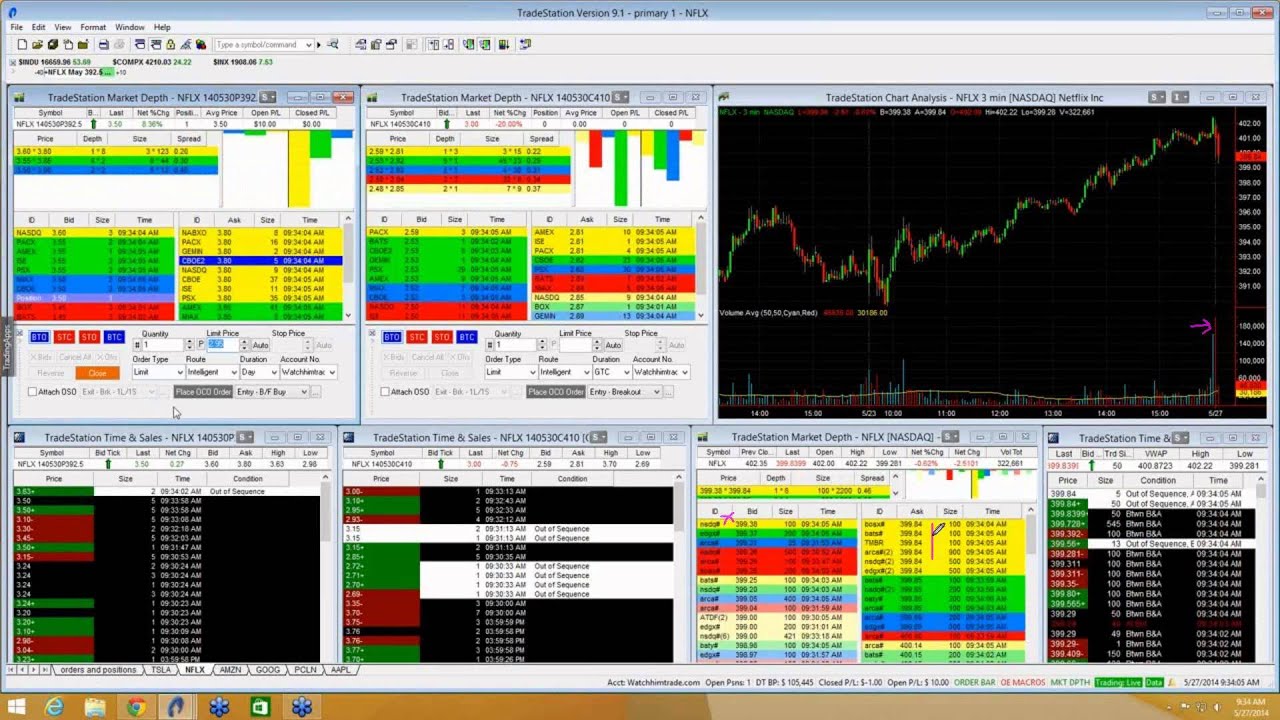Toggle the OE MACROS status indicator
The height and width of the screenshot is (720, 1280).
tap(1022, 682)
